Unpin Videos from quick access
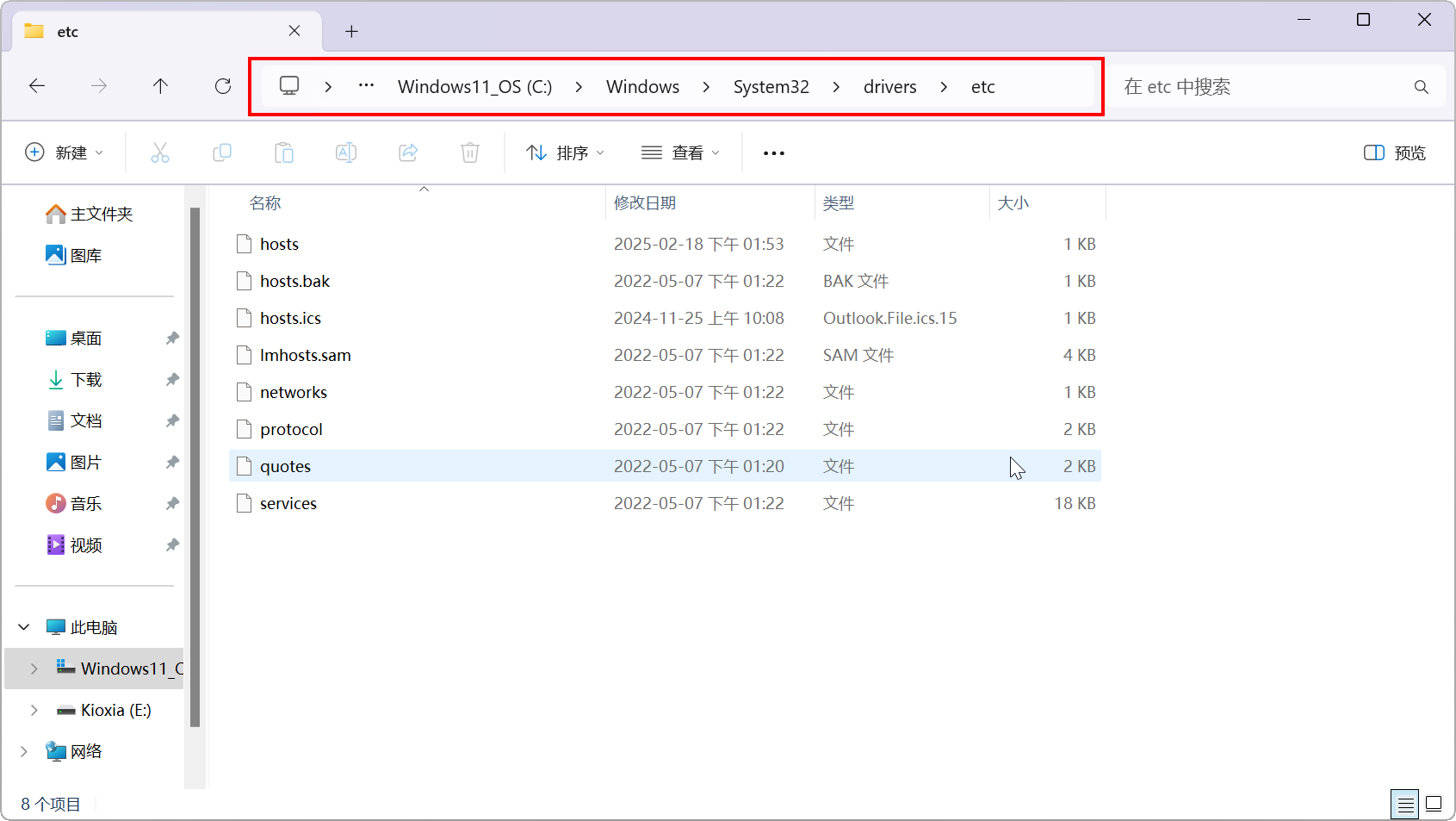Screen dimensions: 1456x821 pyautogui.click(x=172, y=545)
